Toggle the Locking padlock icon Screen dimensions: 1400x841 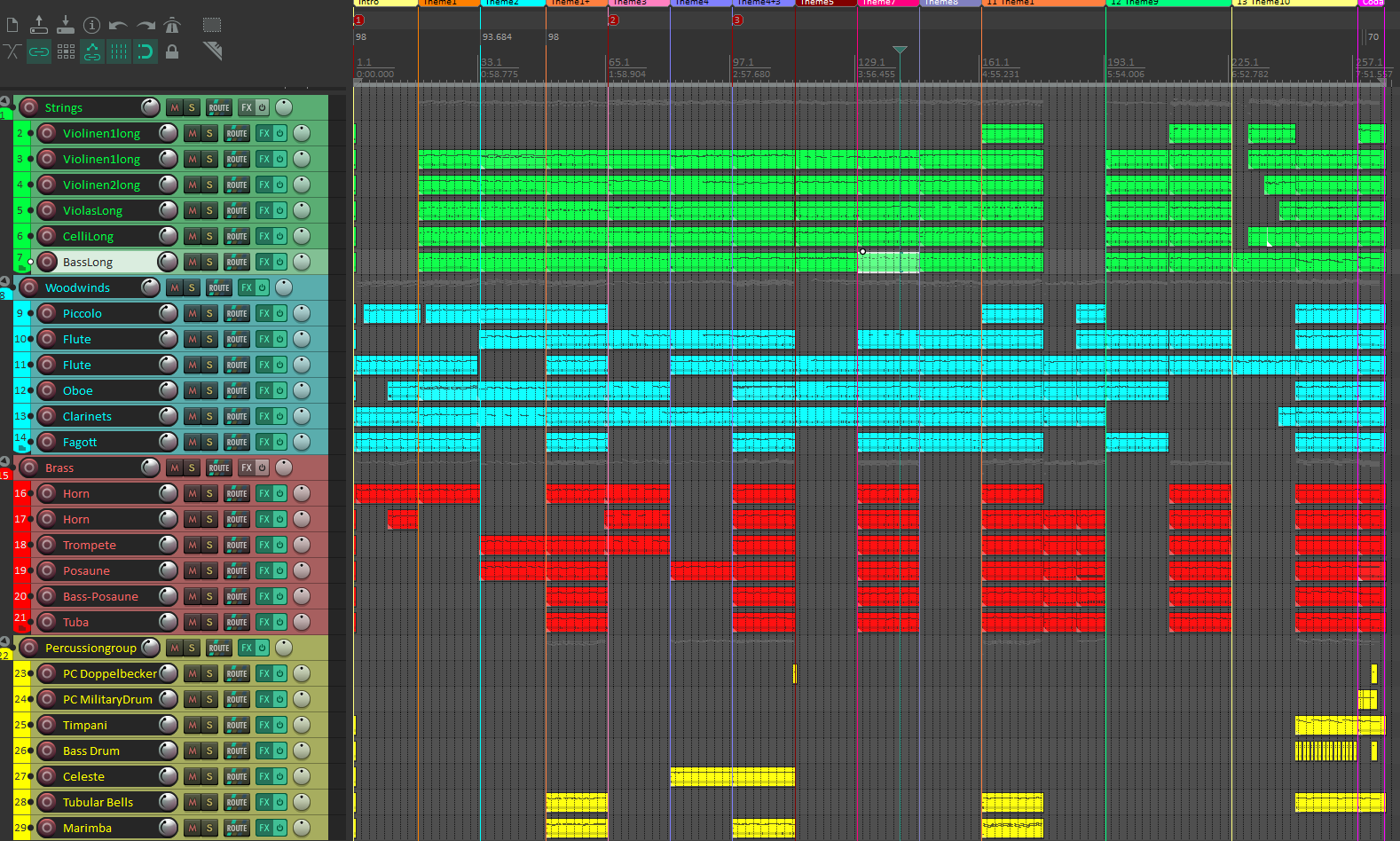(172, 51)
